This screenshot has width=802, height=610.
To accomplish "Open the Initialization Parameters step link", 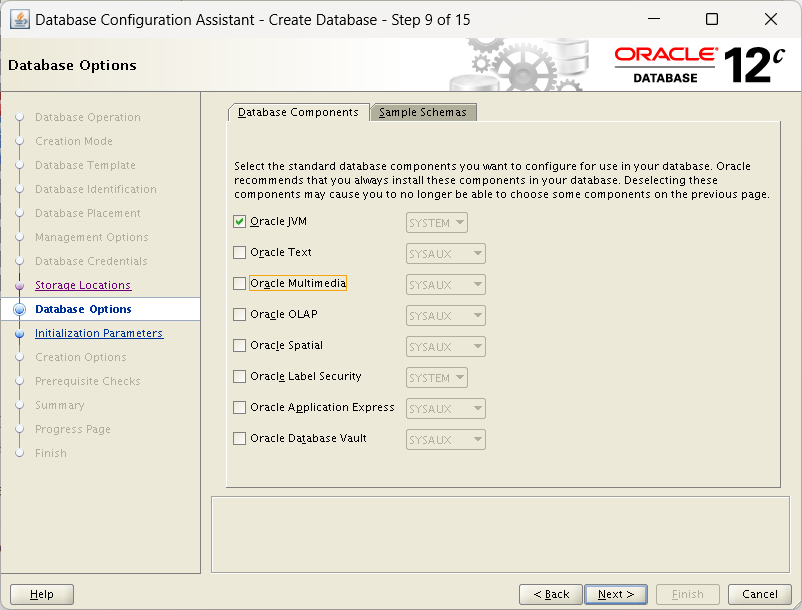I will (99, 333).
